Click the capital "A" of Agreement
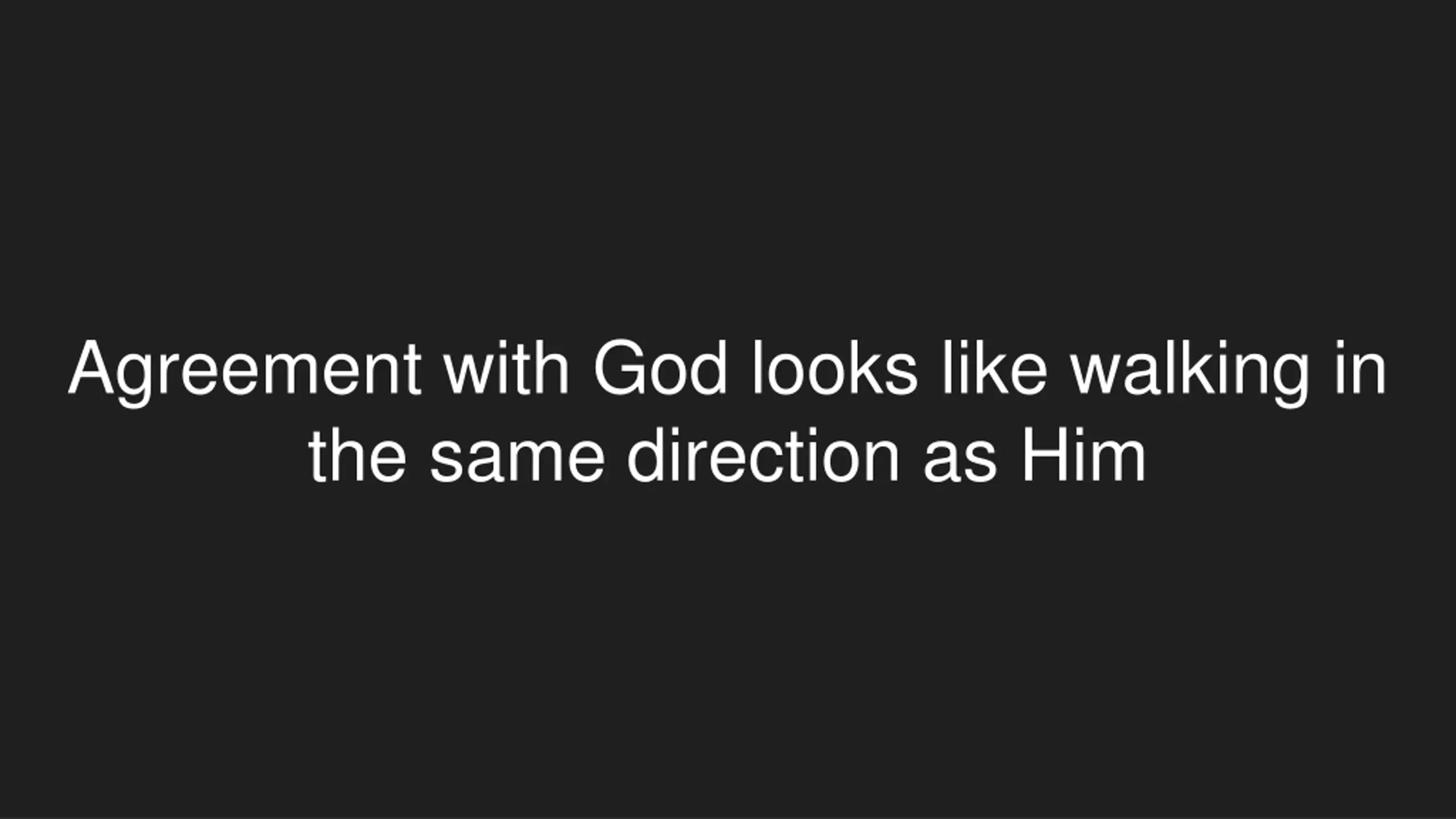The width and height of the screenshot is (1456, 819). pyautogui.click(x=91, y=367)
